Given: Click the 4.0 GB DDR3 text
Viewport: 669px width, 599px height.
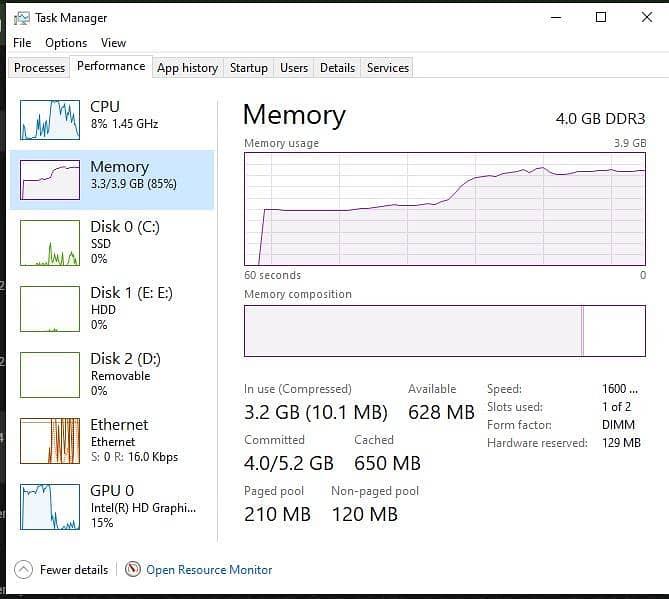Looking at the screenshot, I should point(600,119).
